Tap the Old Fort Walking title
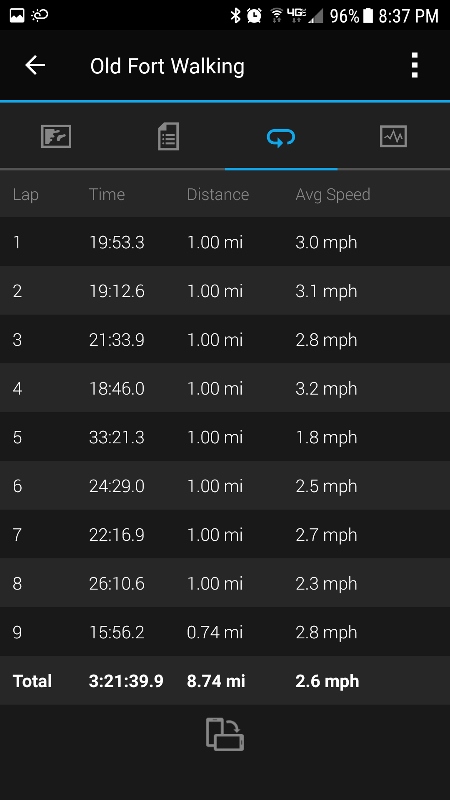The height and width of the screenshot is (800, 450). tap(167, 66)
